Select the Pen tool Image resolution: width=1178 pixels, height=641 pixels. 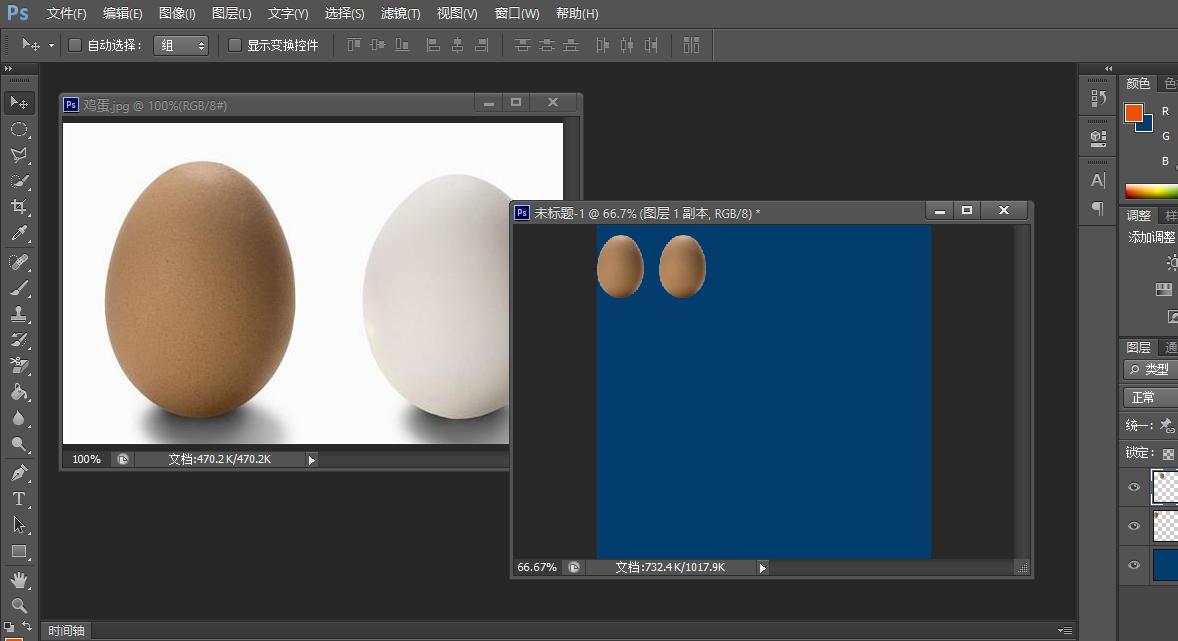(x=18, y=472)
